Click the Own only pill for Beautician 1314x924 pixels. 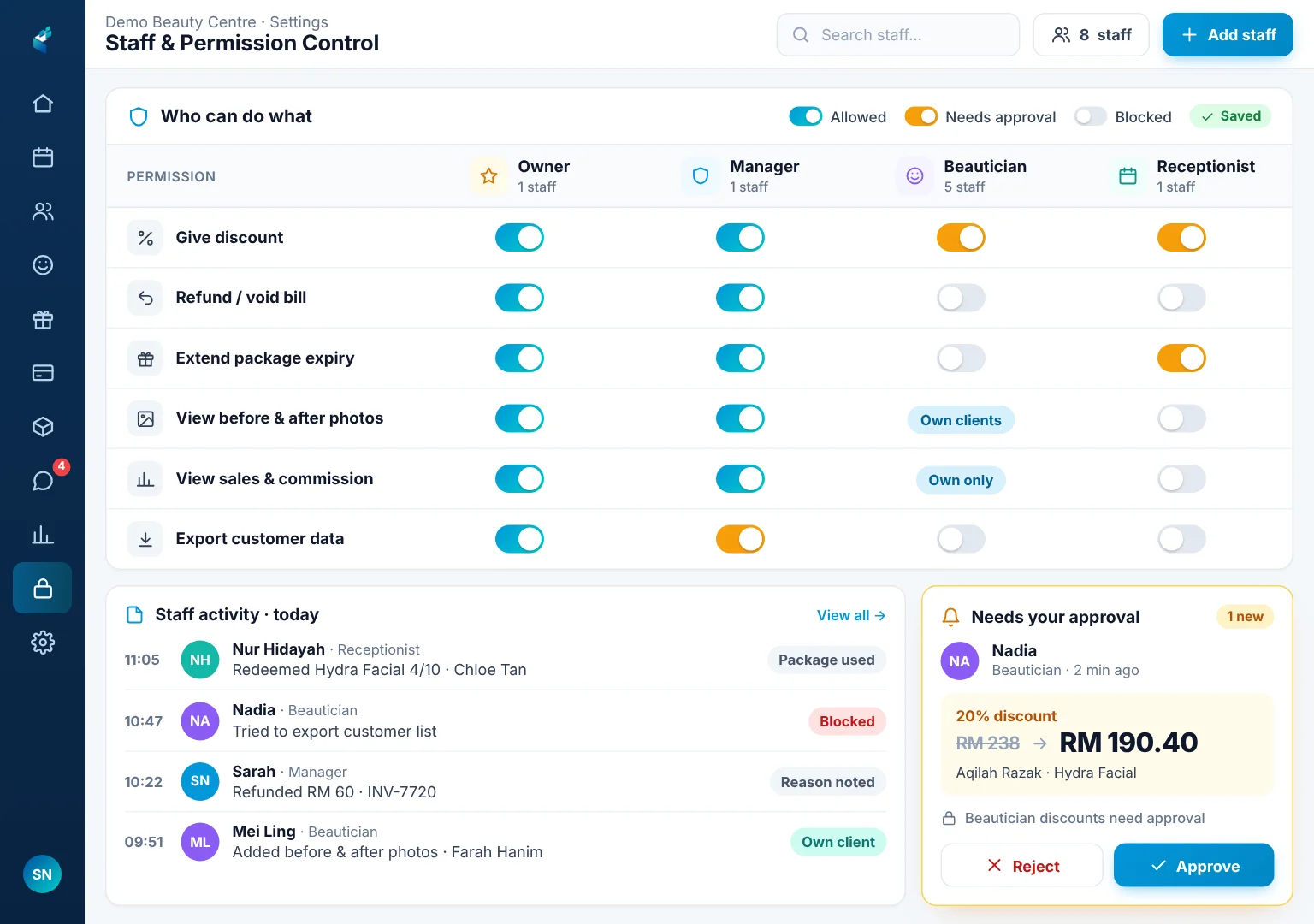click(961, 480)
